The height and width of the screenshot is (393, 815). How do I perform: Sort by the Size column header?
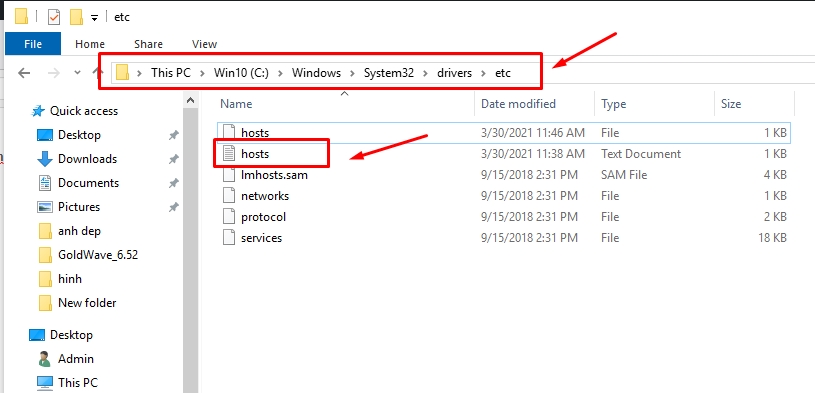pos(754,104)
